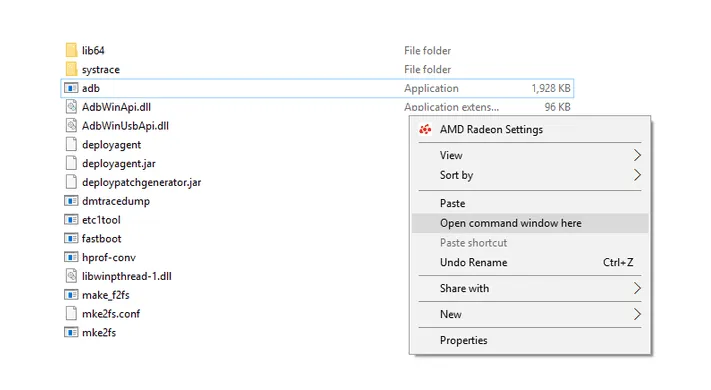
Task: Select the systrace folder name
Action: pyautogui.click(x=101, y=70)
